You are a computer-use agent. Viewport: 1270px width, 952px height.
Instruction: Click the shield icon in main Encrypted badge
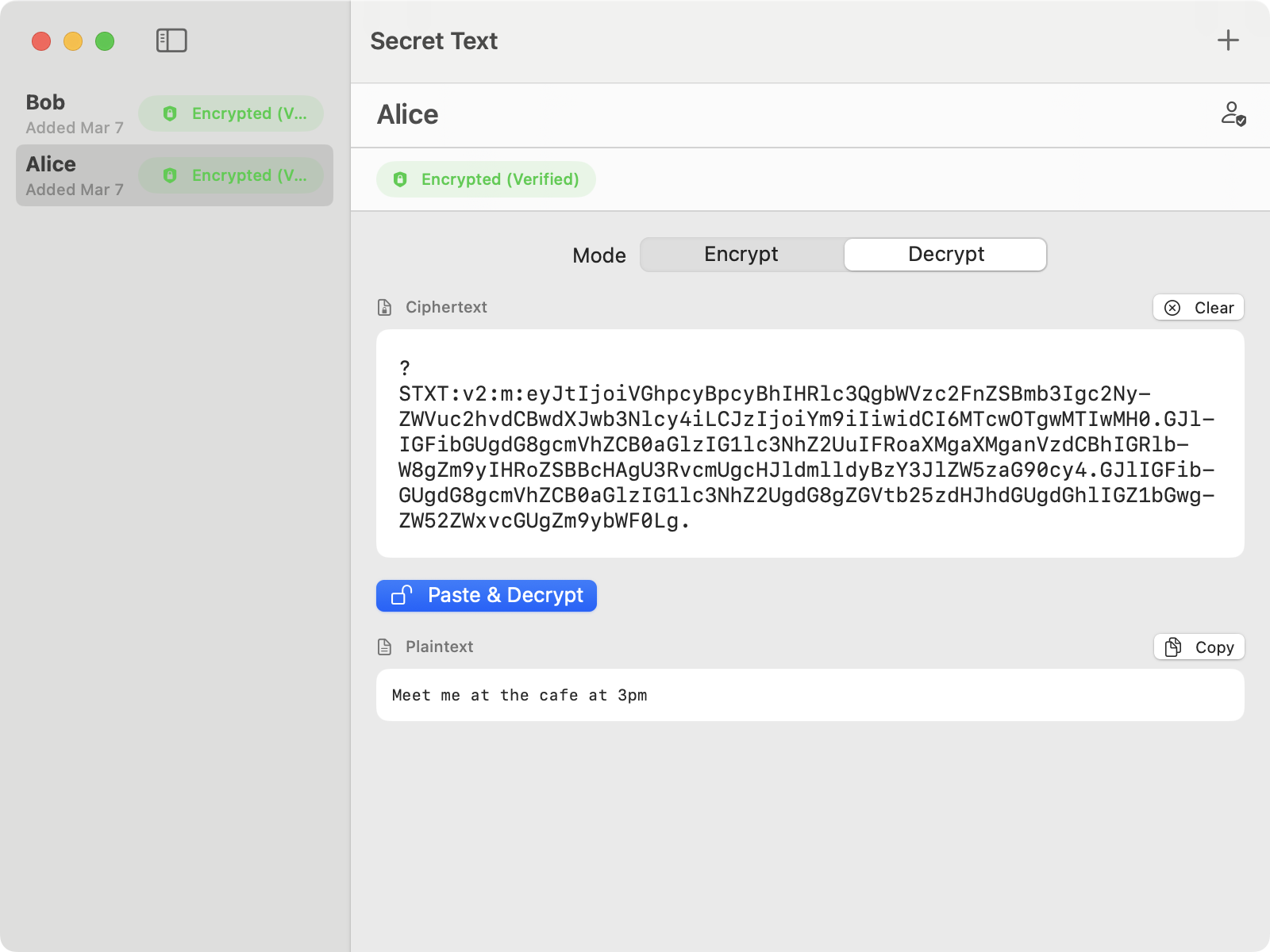tap(401, 179)
